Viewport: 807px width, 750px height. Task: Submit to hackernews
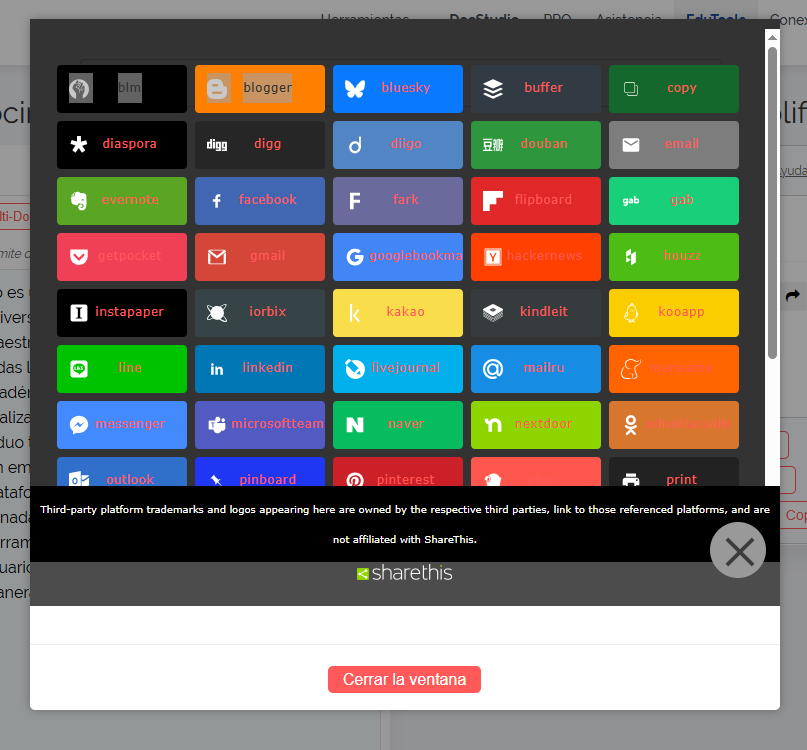click(536, 257)
